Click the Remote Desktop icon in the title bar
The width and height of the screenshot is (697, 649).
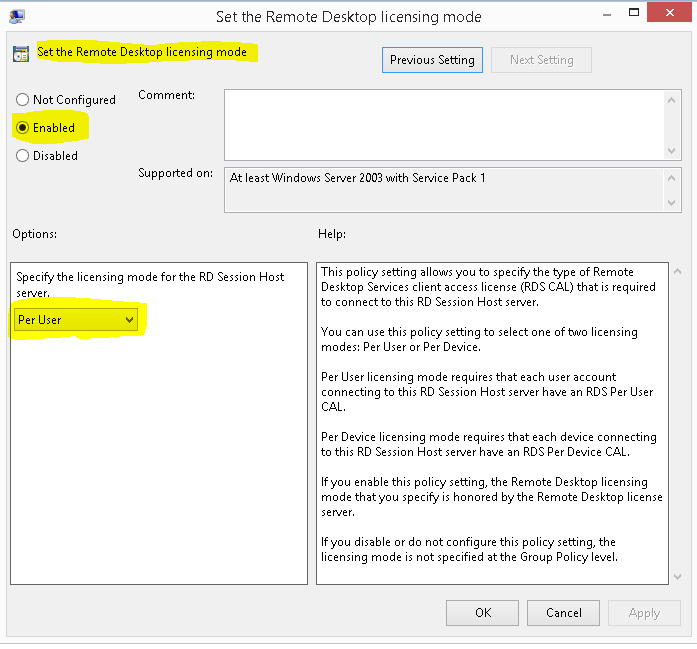17,17
